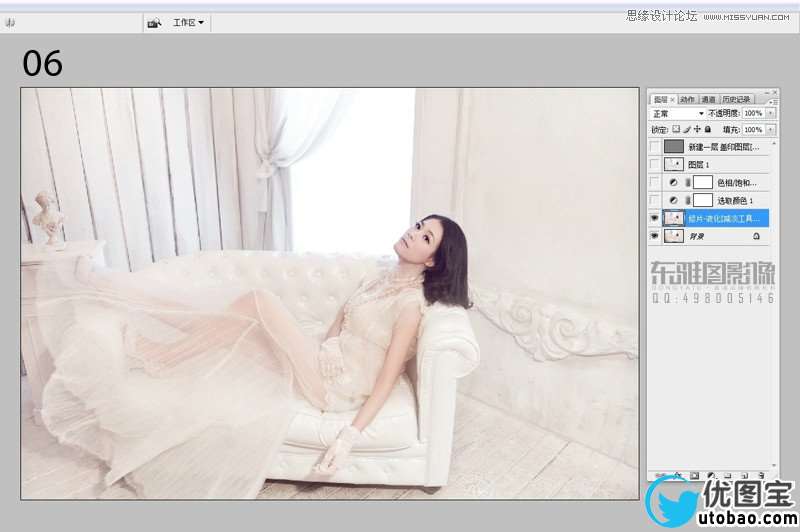Open the layers panel options menu icon
Viewport: 800px width, 532px height.
pos(772,102)
